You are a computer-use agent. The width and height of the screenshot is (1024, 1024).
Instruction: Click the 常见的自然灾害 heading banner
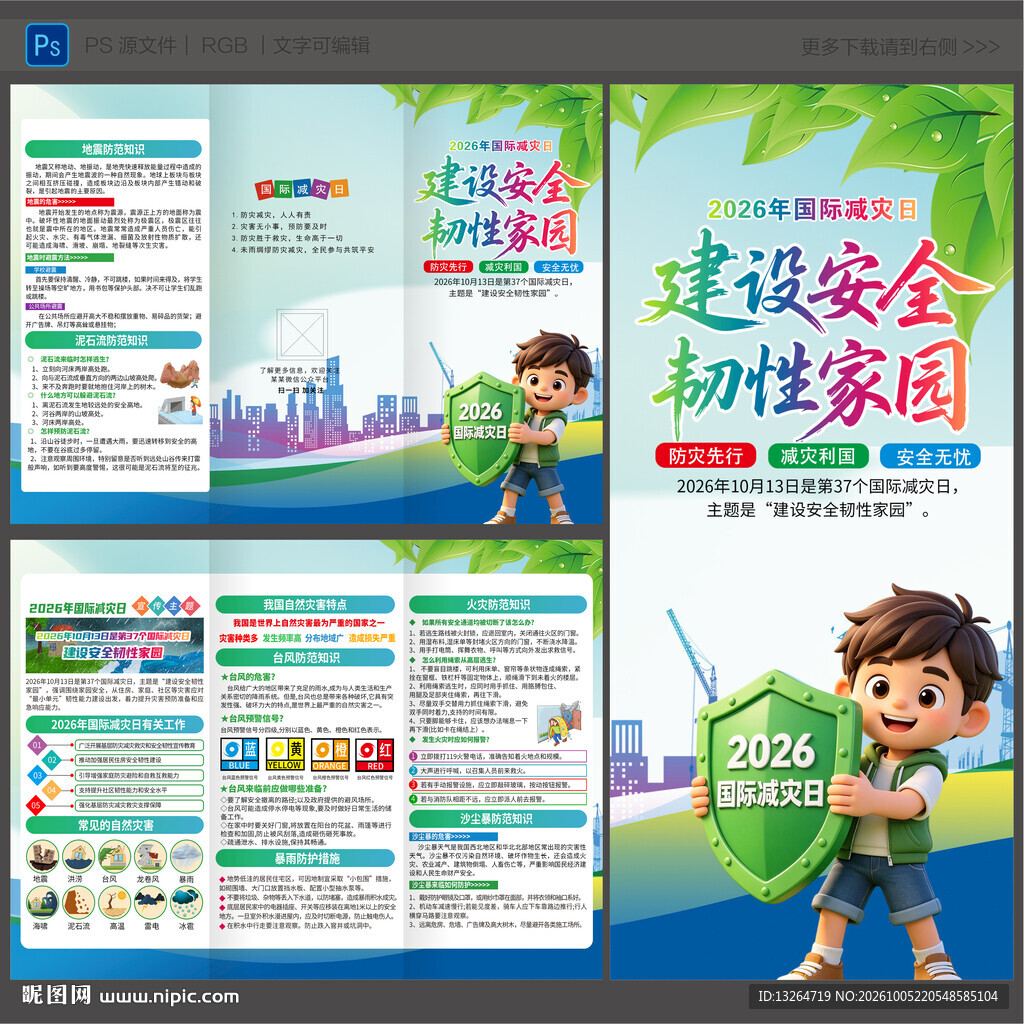click(x=115, y=825)
